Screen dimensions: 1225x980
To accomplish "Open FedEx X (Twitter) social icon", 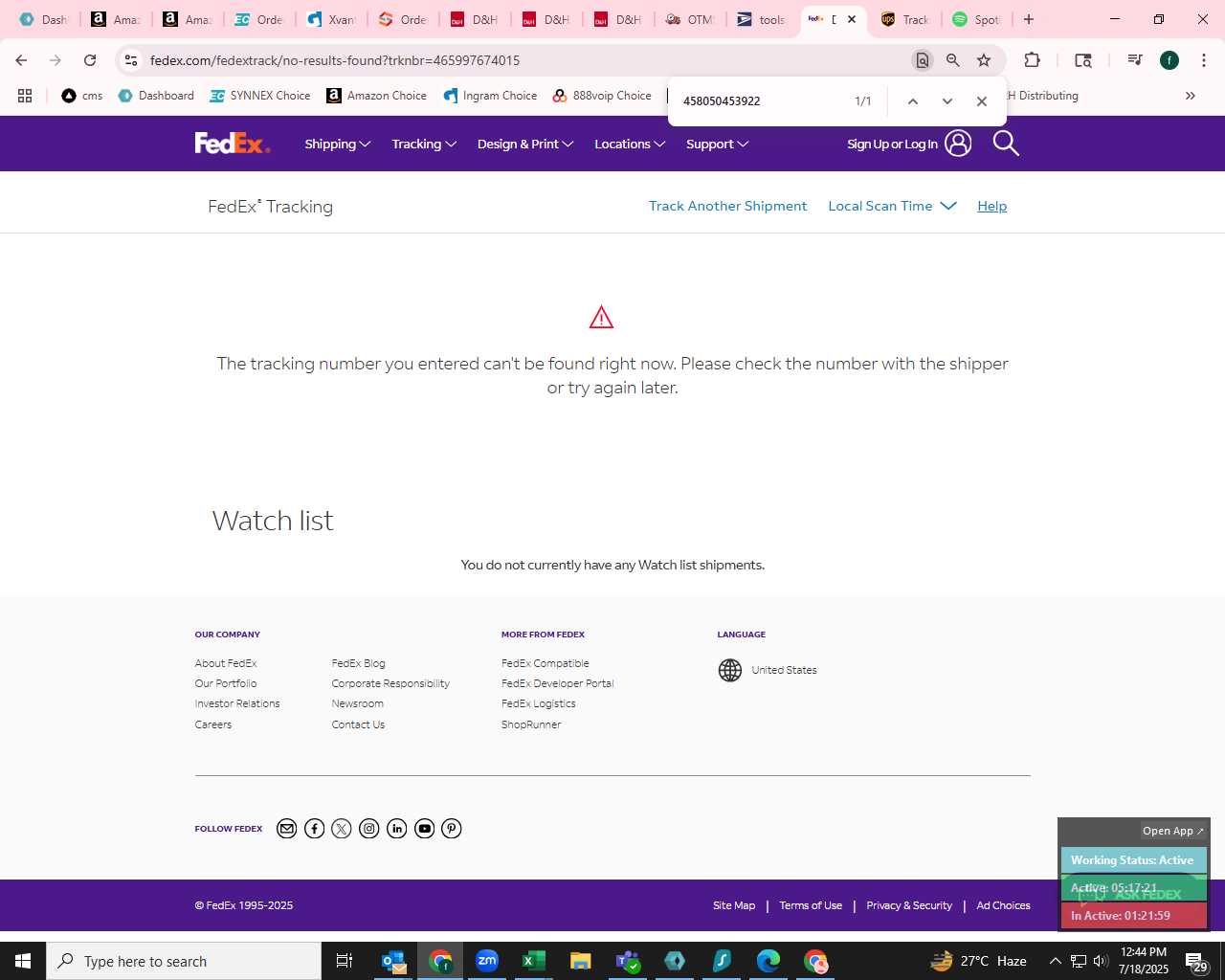I will tap(342, 829).
